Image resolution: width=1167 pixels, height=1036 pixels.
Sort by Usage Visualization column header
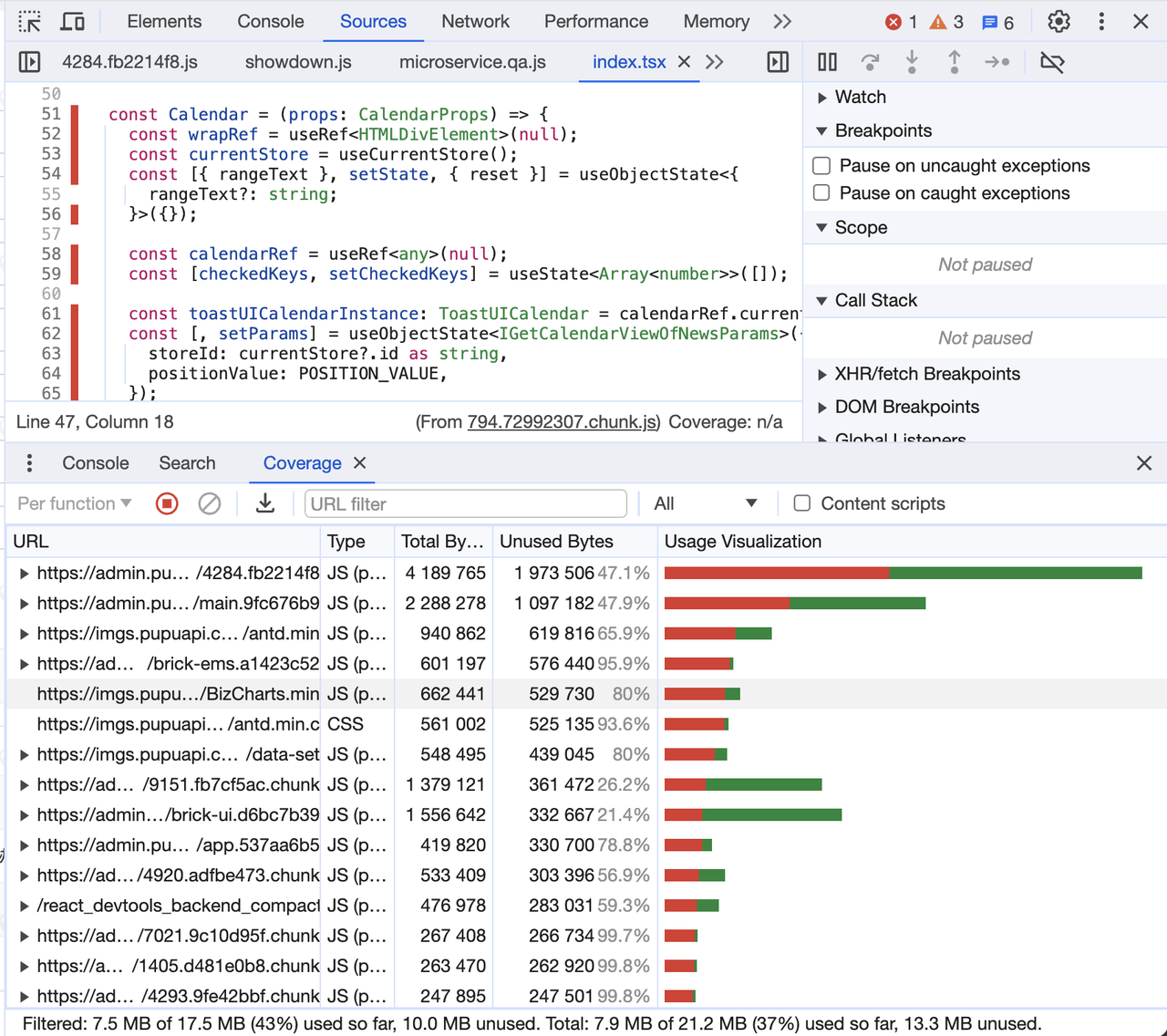[912, 542]
